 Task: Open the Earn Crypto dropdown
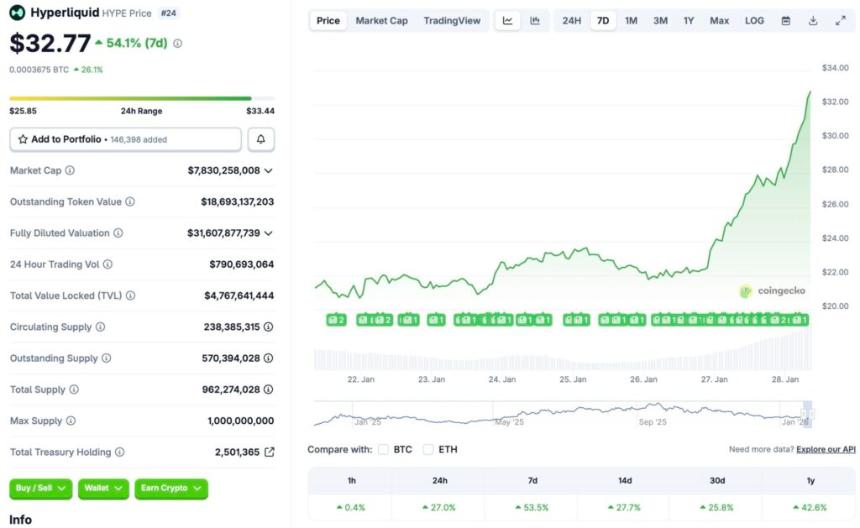pyautogui.click(x=171, y=489)
